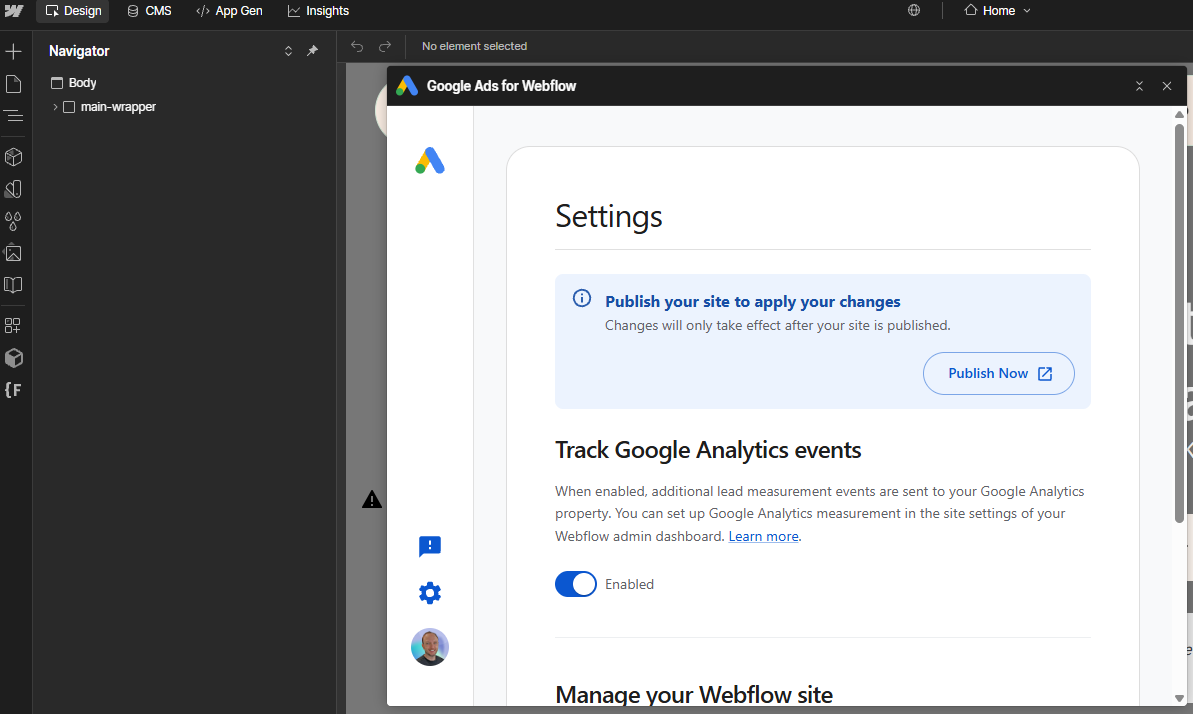Screen dimensions: 1193x714
Task: Open the Insights tab
Action: (318, 11)
